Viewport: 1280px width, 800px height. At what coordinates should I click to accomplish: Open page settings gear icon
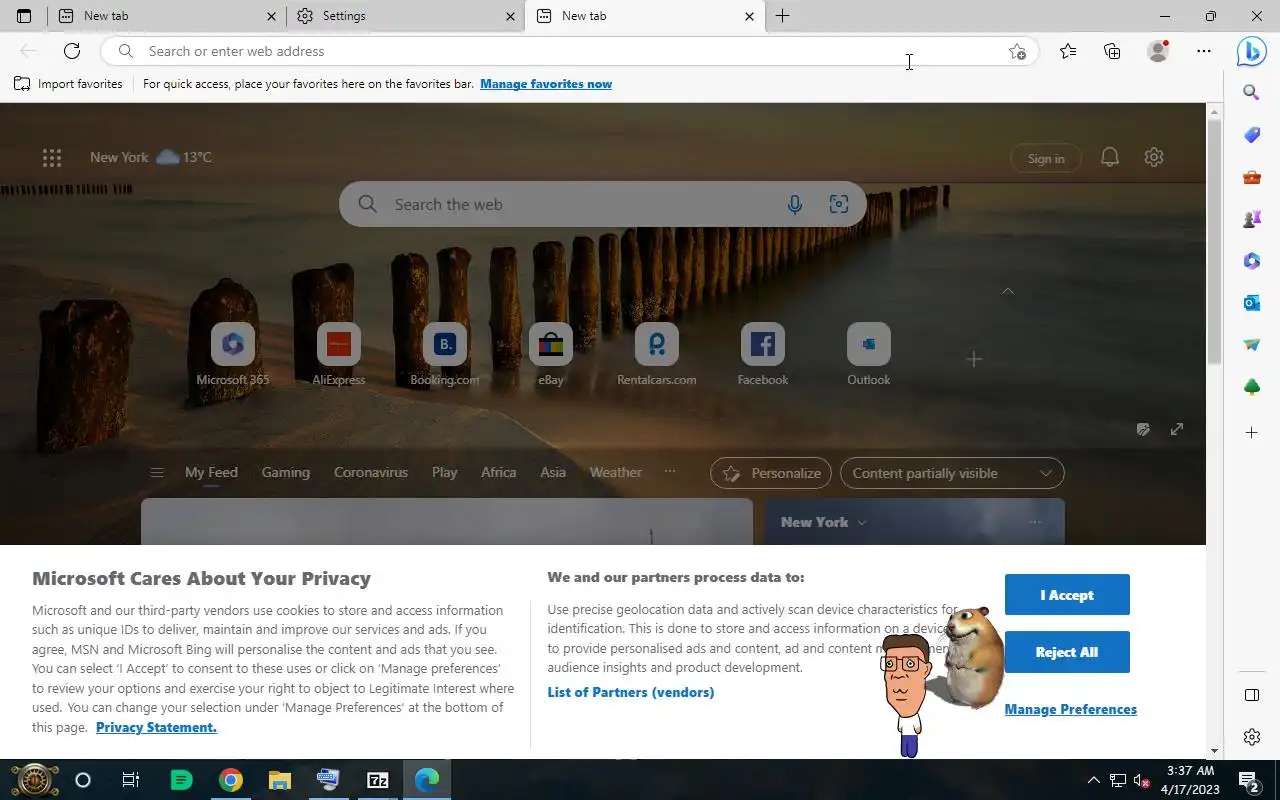coord(1154,157)
